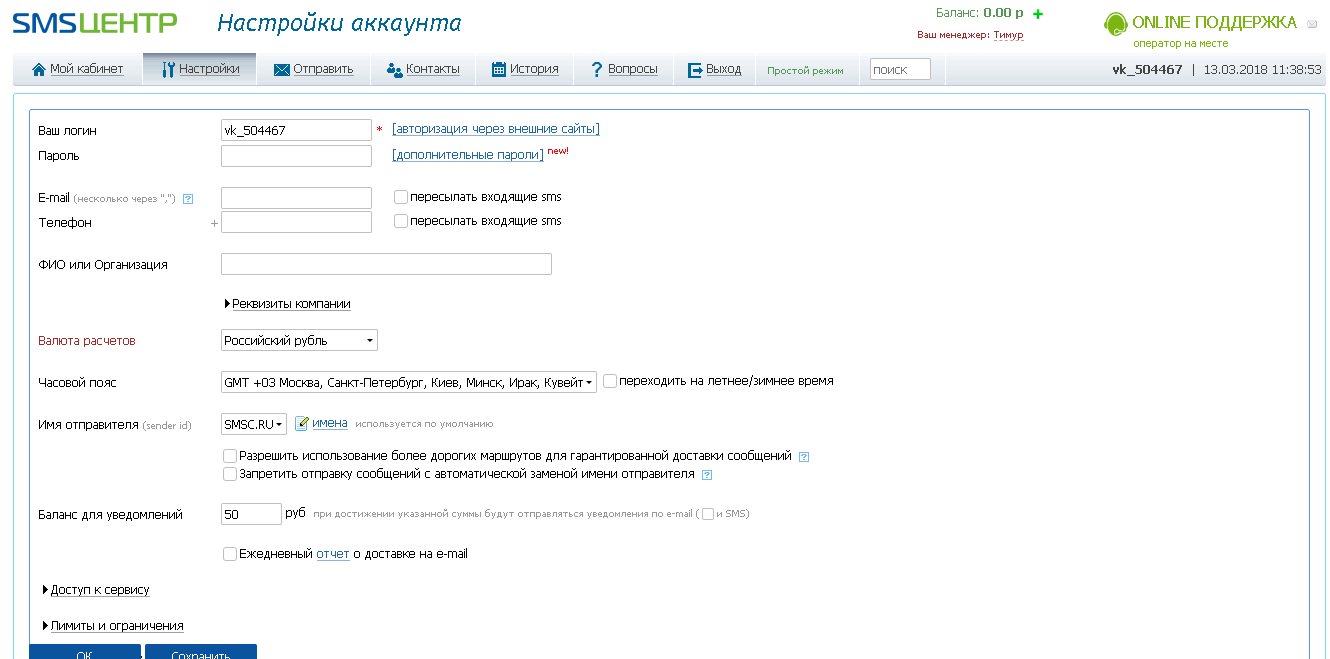Click the Сохранить button
Viewport: 1330px width, 659px height.
200,652
